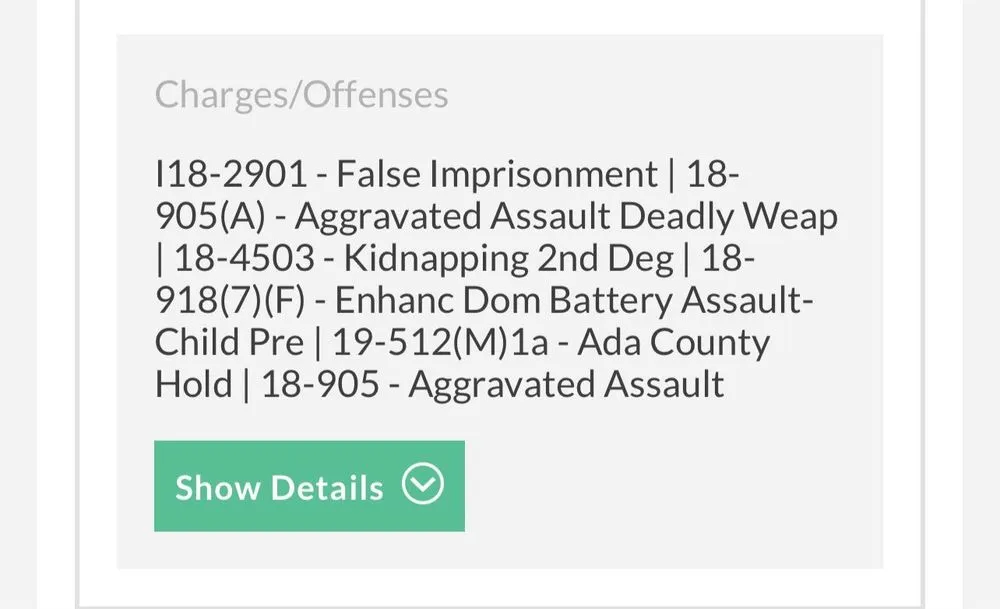Click statute code 905(A)
Viewport: 1000px width, 609px height.
[x=210, y=217]
